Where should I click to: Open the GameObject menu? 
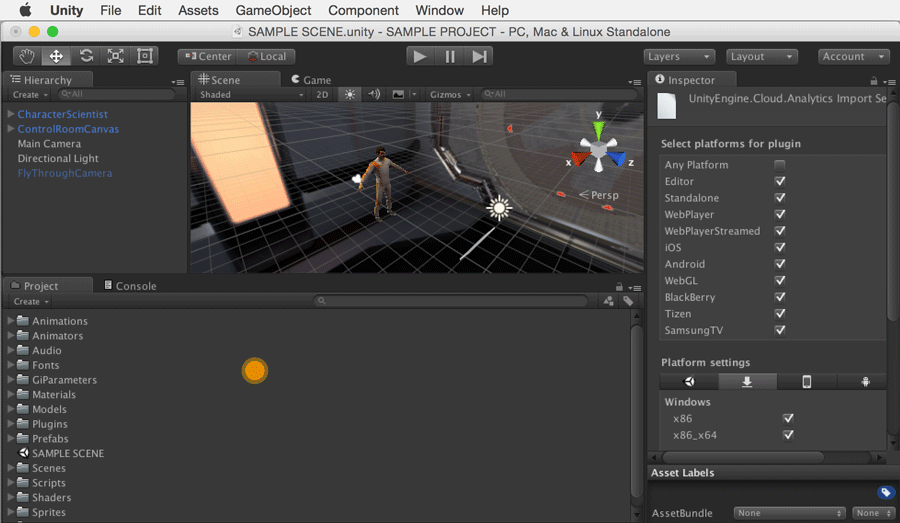point(273,11)
